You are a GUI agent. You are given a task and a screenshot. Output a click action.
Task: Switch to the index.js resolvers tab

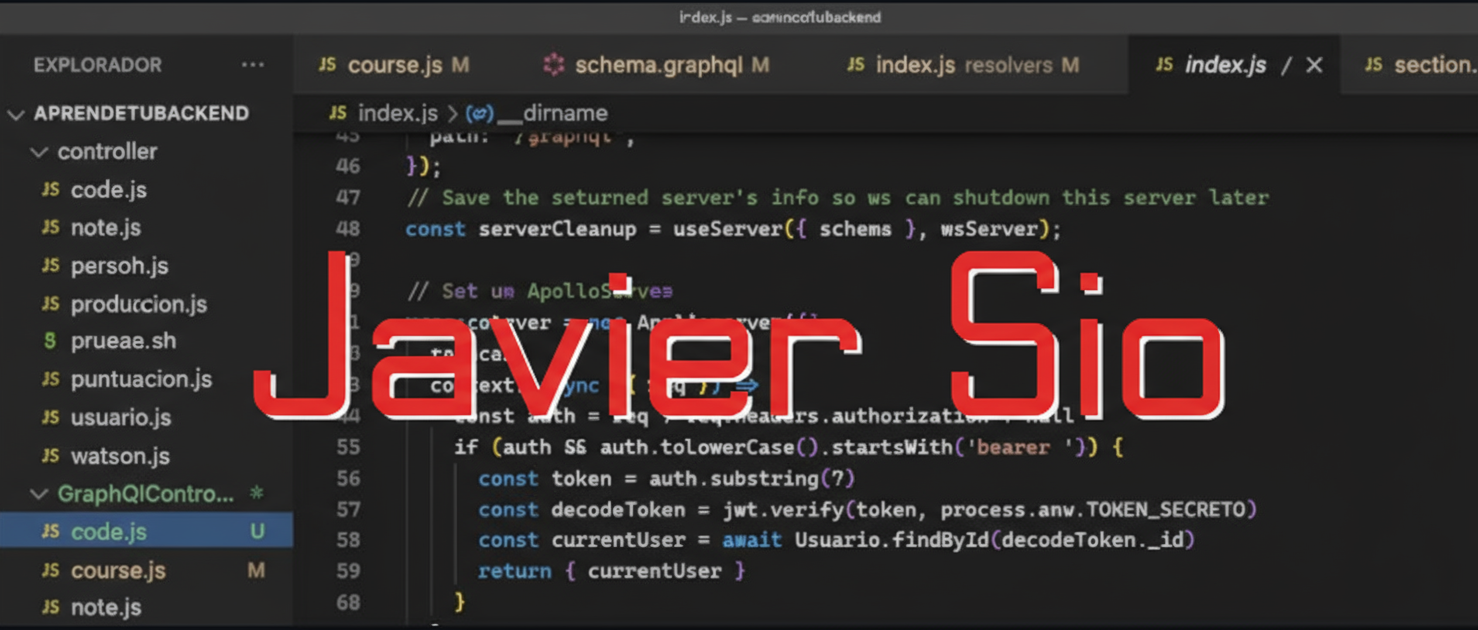point(963,65)
